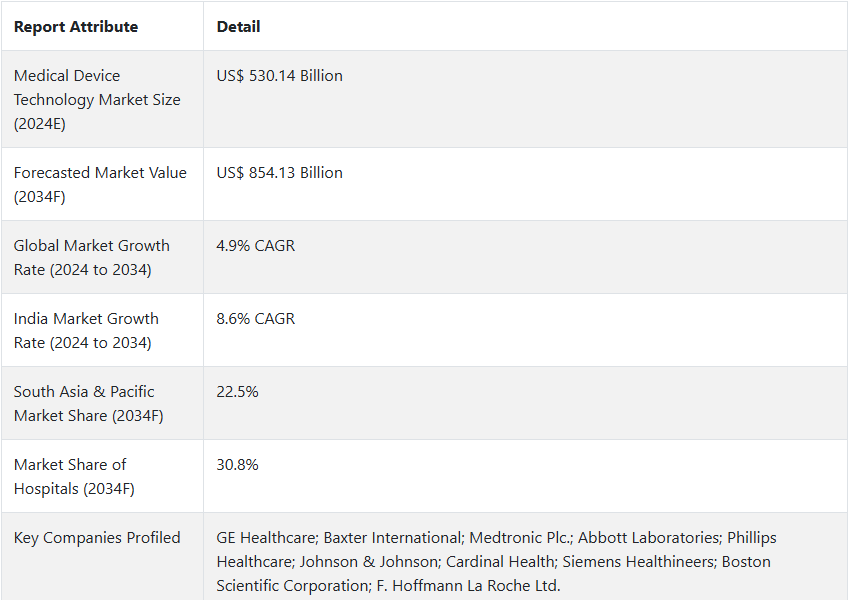Viewport: 848px width, 600px height.
Task: Click the 8.6% CAGR value
Action: tap(256, 319)
